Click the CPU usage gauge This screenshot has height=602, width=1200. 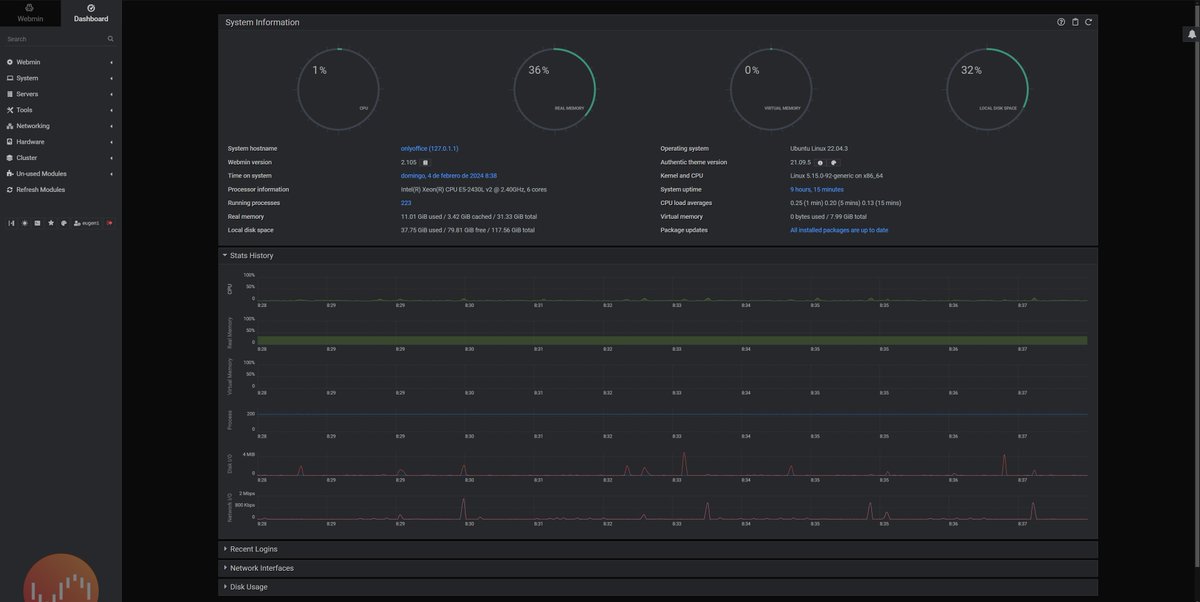(x=339, y=88)
